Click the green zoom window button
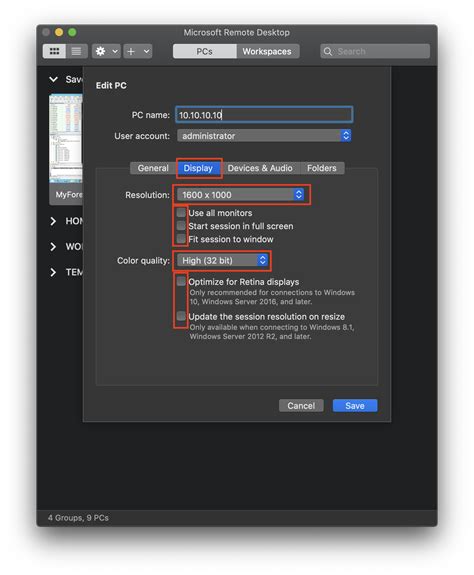Screen dimensions: 474x575 click(x=72, y=32)
